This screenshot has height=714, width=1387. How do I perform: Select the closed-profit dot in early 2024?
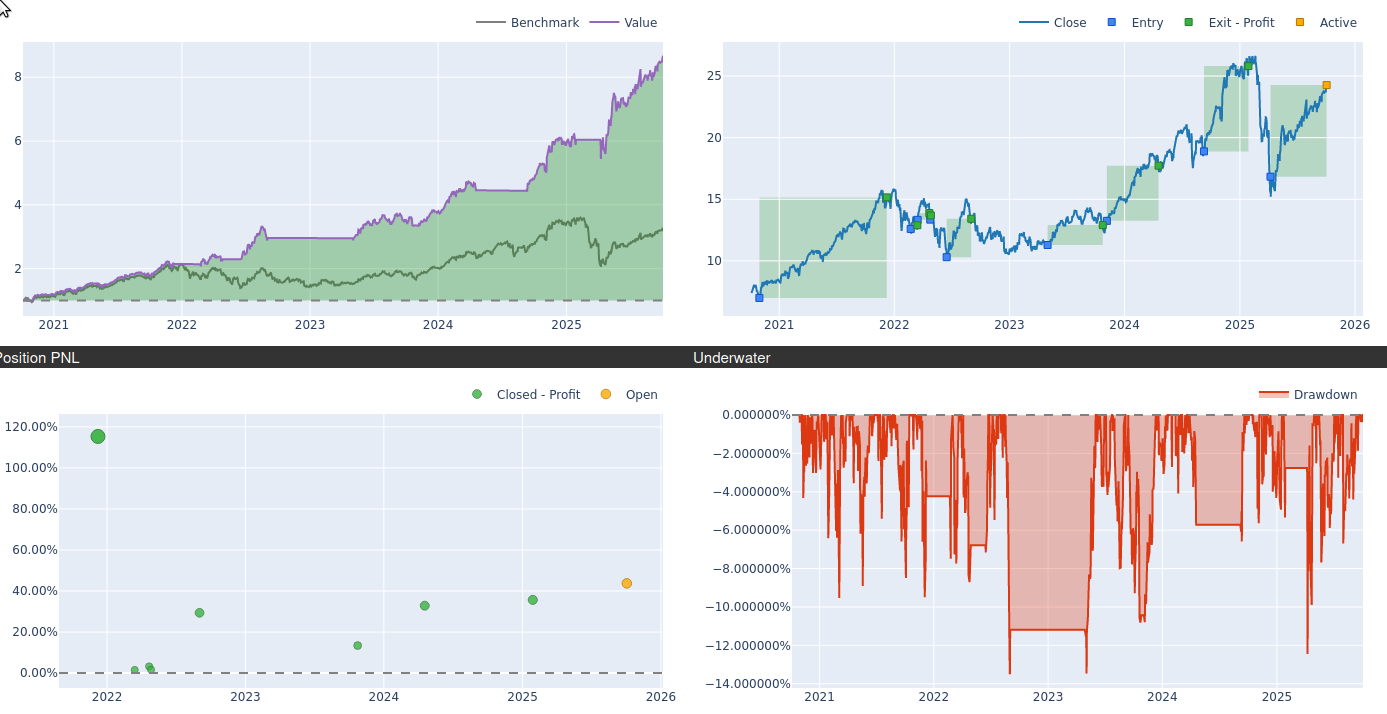coord(425,606)
